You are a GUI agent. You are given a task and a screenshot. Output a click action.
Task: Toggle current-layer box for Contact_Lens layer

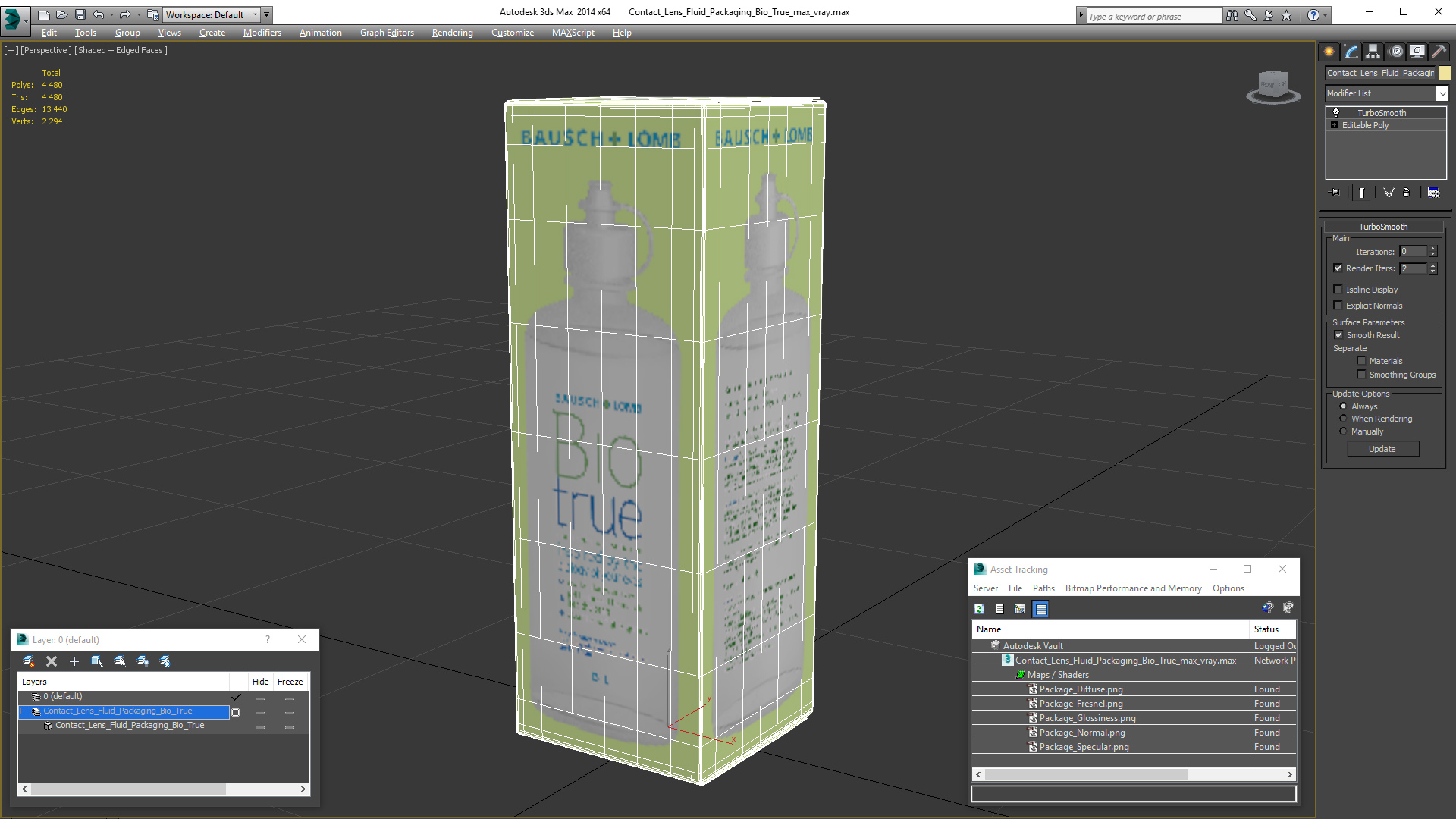click(x=235, y=712)
